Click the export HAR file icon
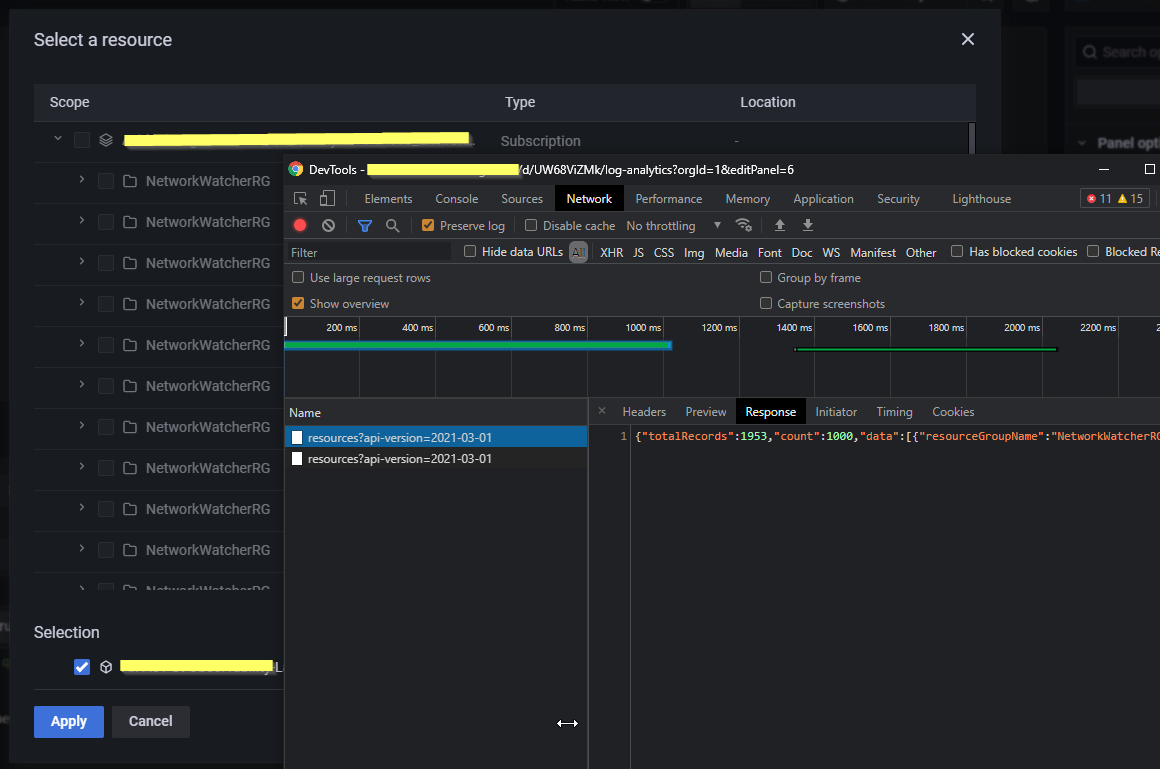Image resolution: width=1160 pixels, height=769 pixels. point(807,225)
